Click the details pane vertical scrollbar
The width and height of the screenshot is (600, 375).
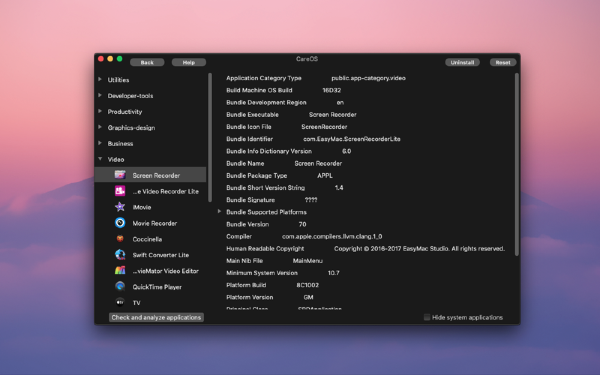pyautogui.click(x=517, y=165)
